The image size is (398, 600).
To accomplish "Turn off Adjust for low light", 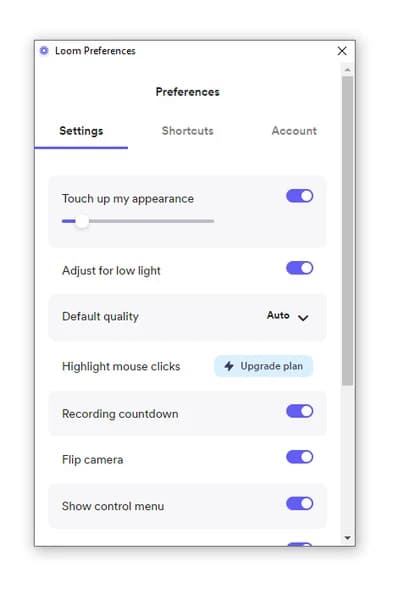I will (300, 268).
